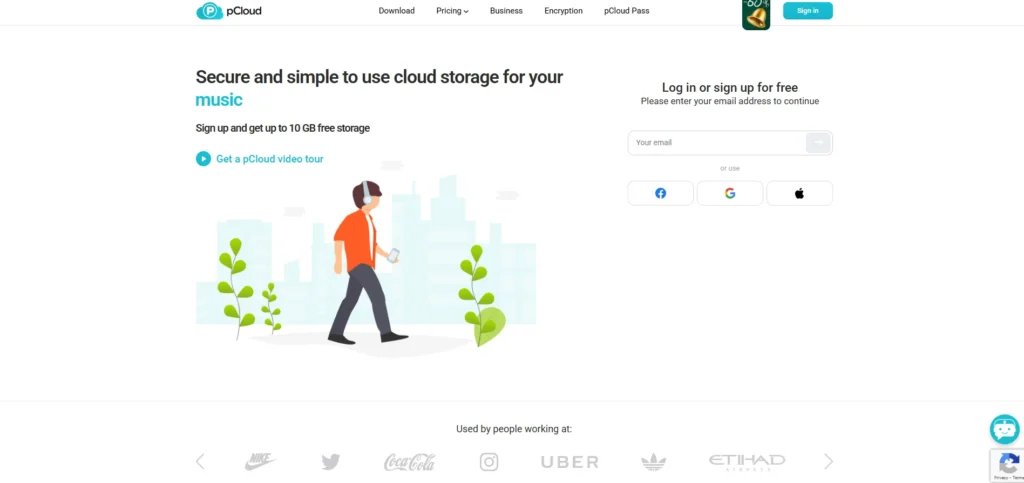Submit email with the arrow button
The height and width of the screenshot is (483, 1024).
click(x=818, y=142)
